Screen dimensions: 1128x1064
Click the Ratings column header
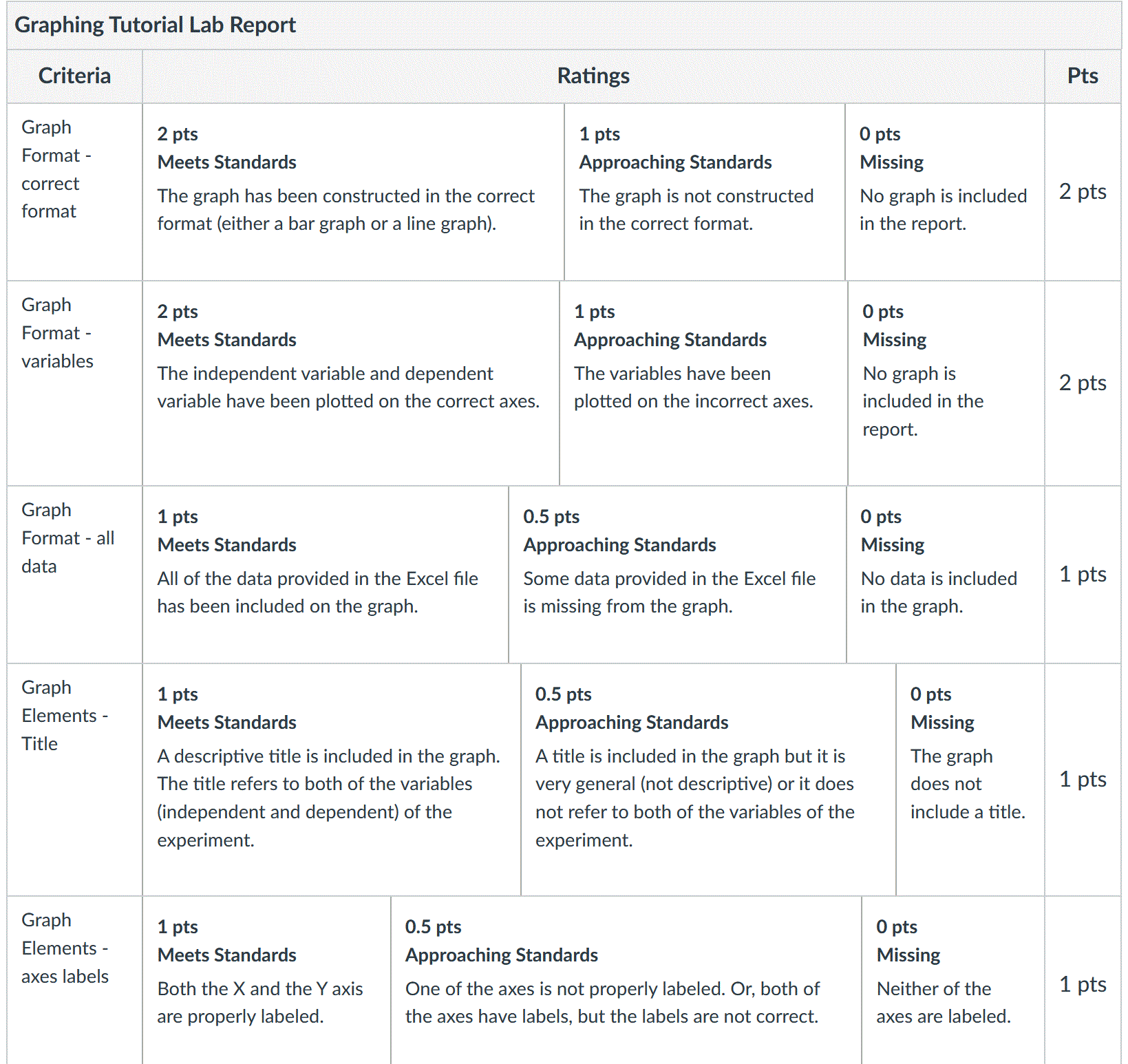click(x=593, y=76)
